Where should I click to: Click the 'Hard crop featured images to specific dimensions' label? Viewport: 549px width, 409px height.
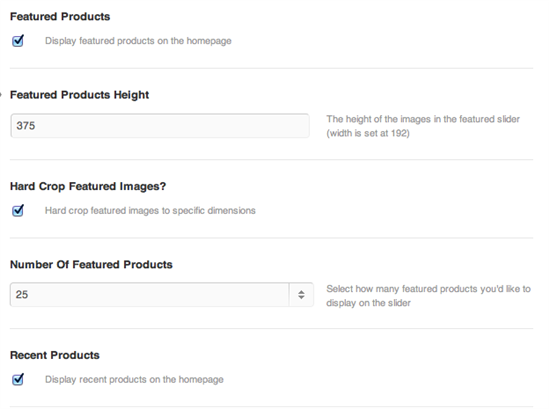point(150,210)
